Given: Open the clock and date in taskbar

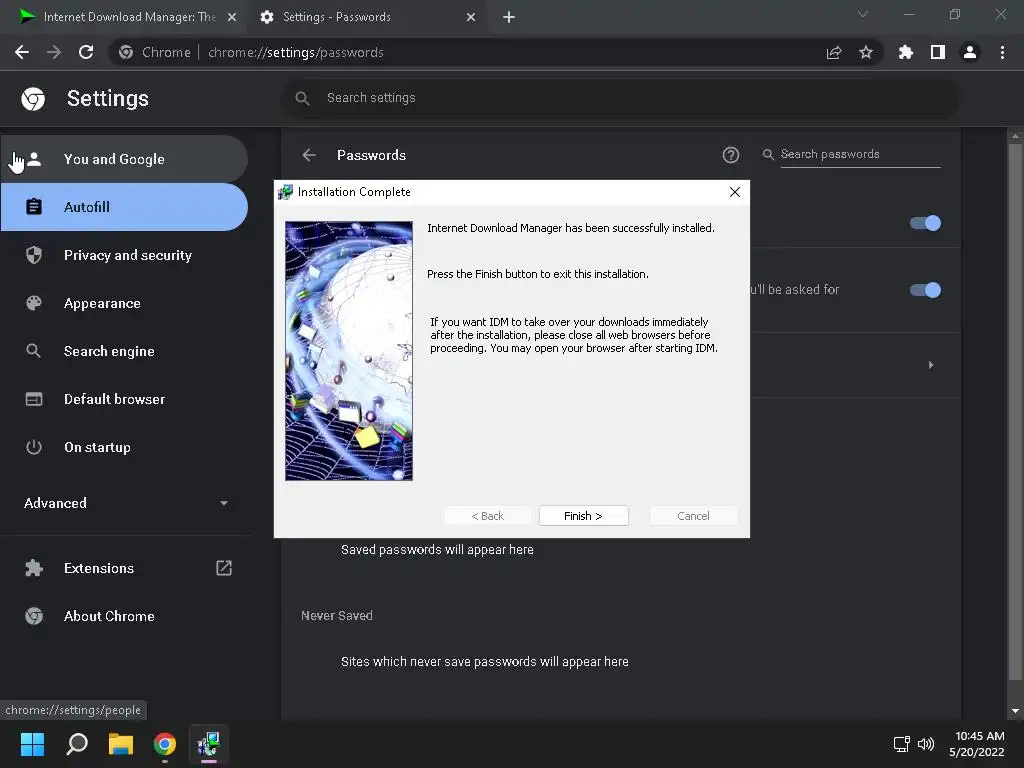Looking at the screenshot, I should (x=978, y=744).
